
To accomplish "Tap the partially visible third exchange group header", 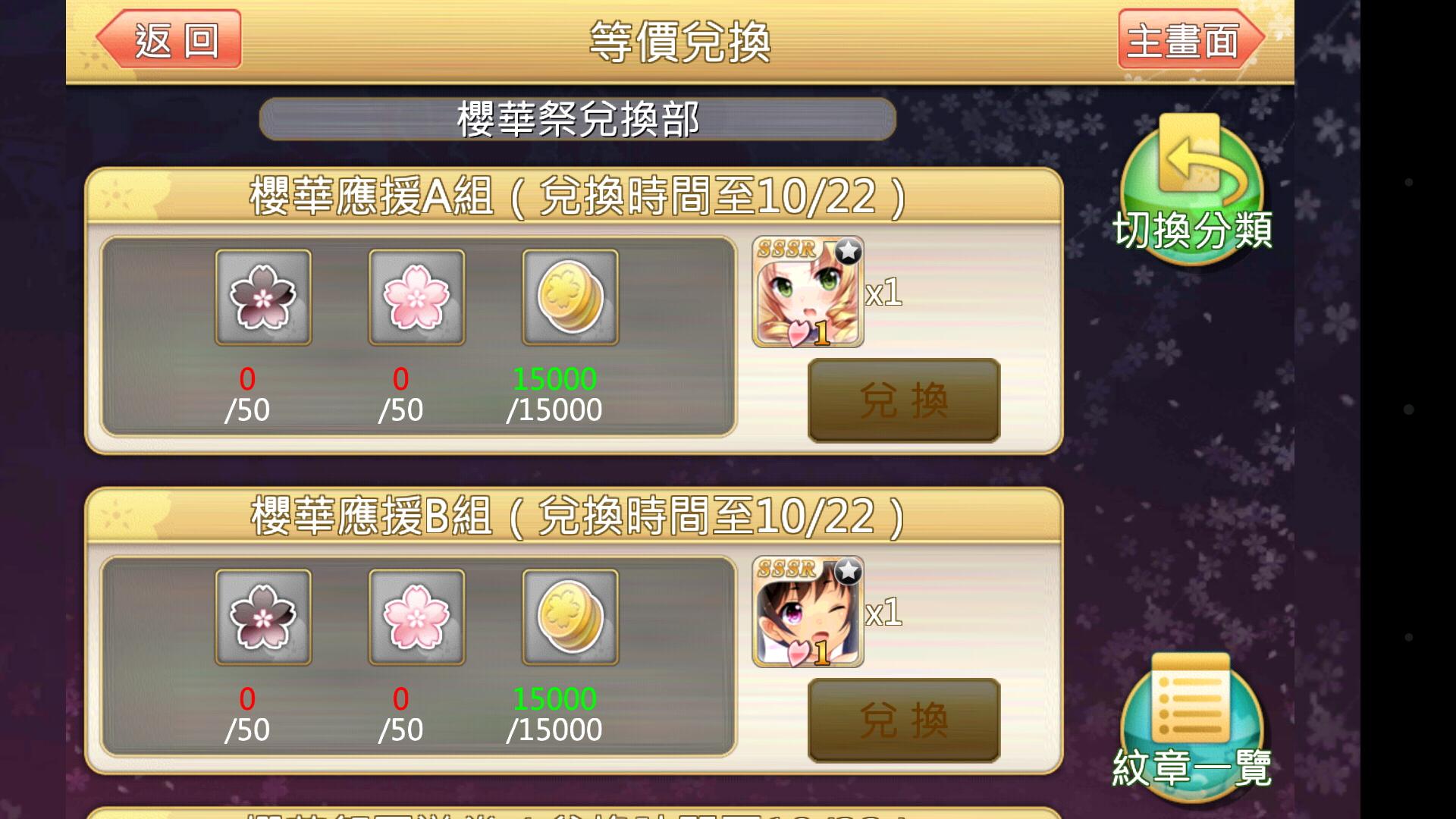I will point(574,813).
